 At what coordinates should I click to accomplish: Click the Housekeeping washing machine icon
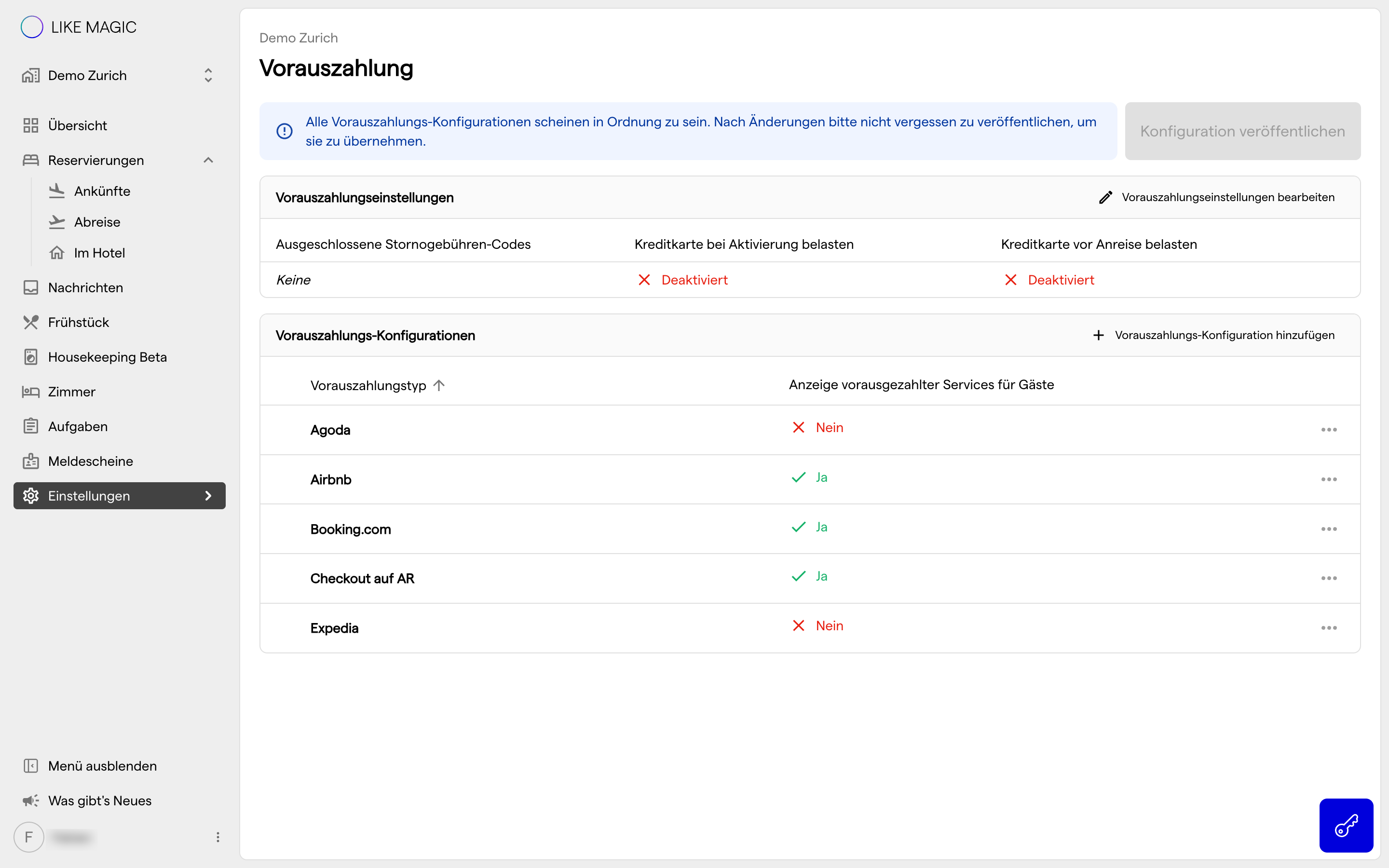[30, 357]
